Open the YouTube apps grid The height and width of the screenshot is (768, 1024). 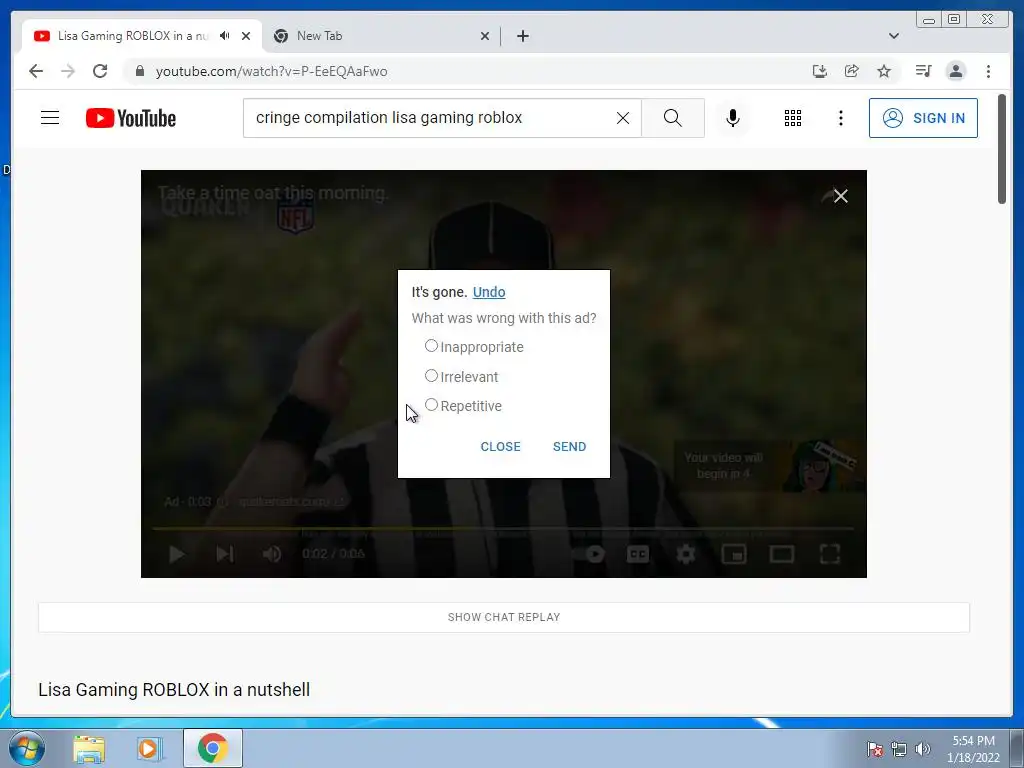click(793, 118)
